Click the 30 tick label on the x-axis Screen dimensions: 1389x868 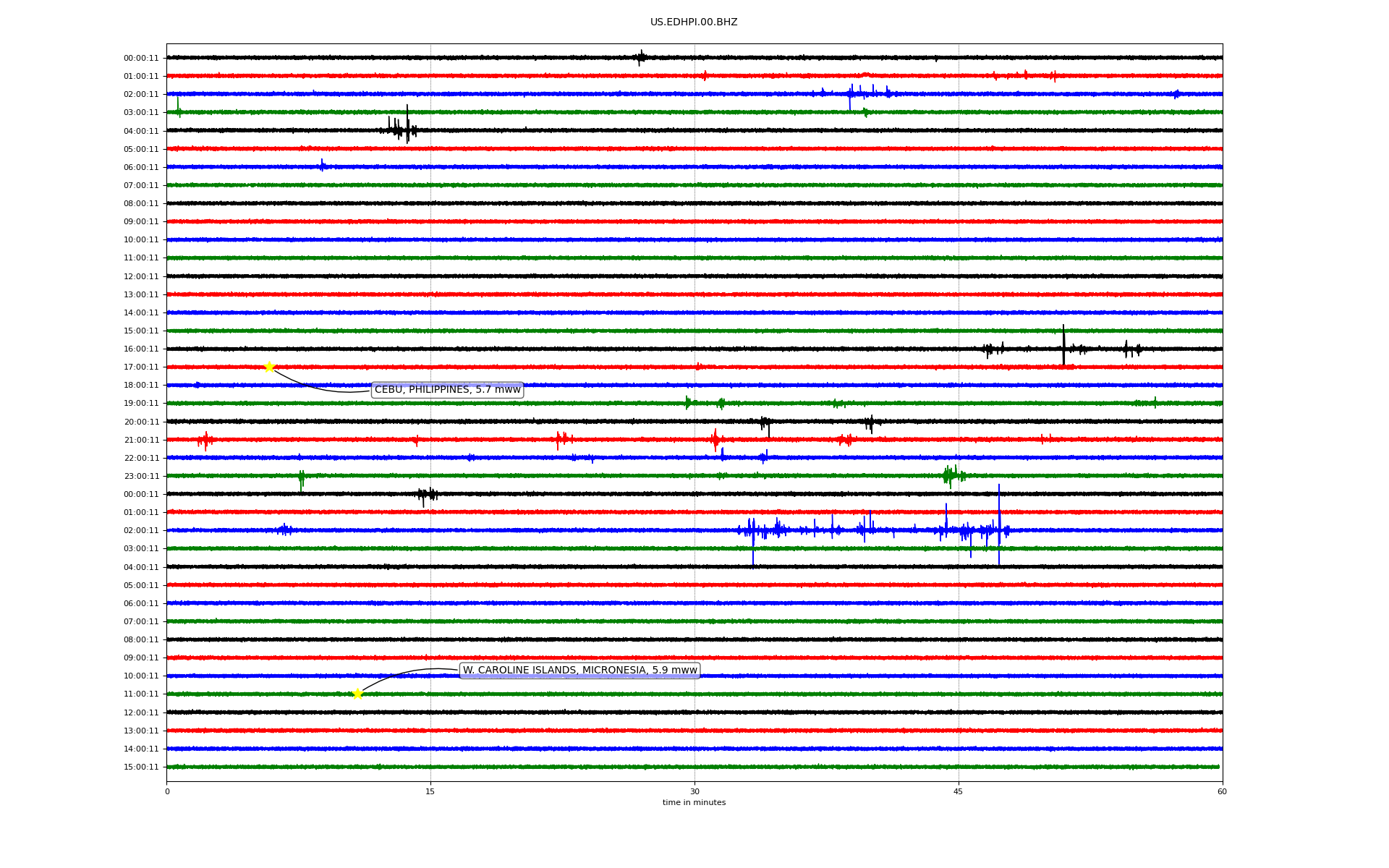694,791
